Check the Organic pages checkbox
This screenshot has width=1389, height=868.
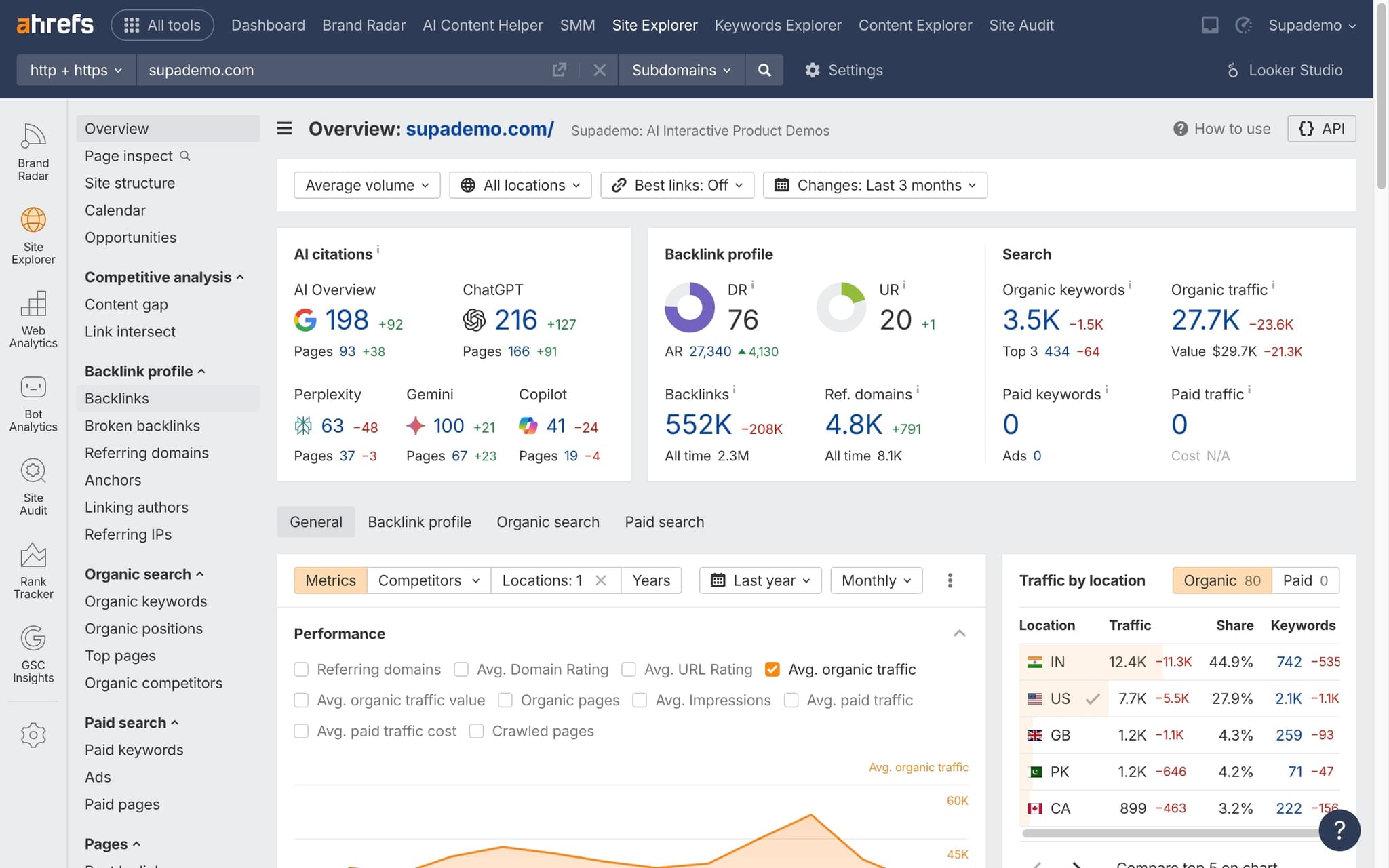(x=505, y=700)
